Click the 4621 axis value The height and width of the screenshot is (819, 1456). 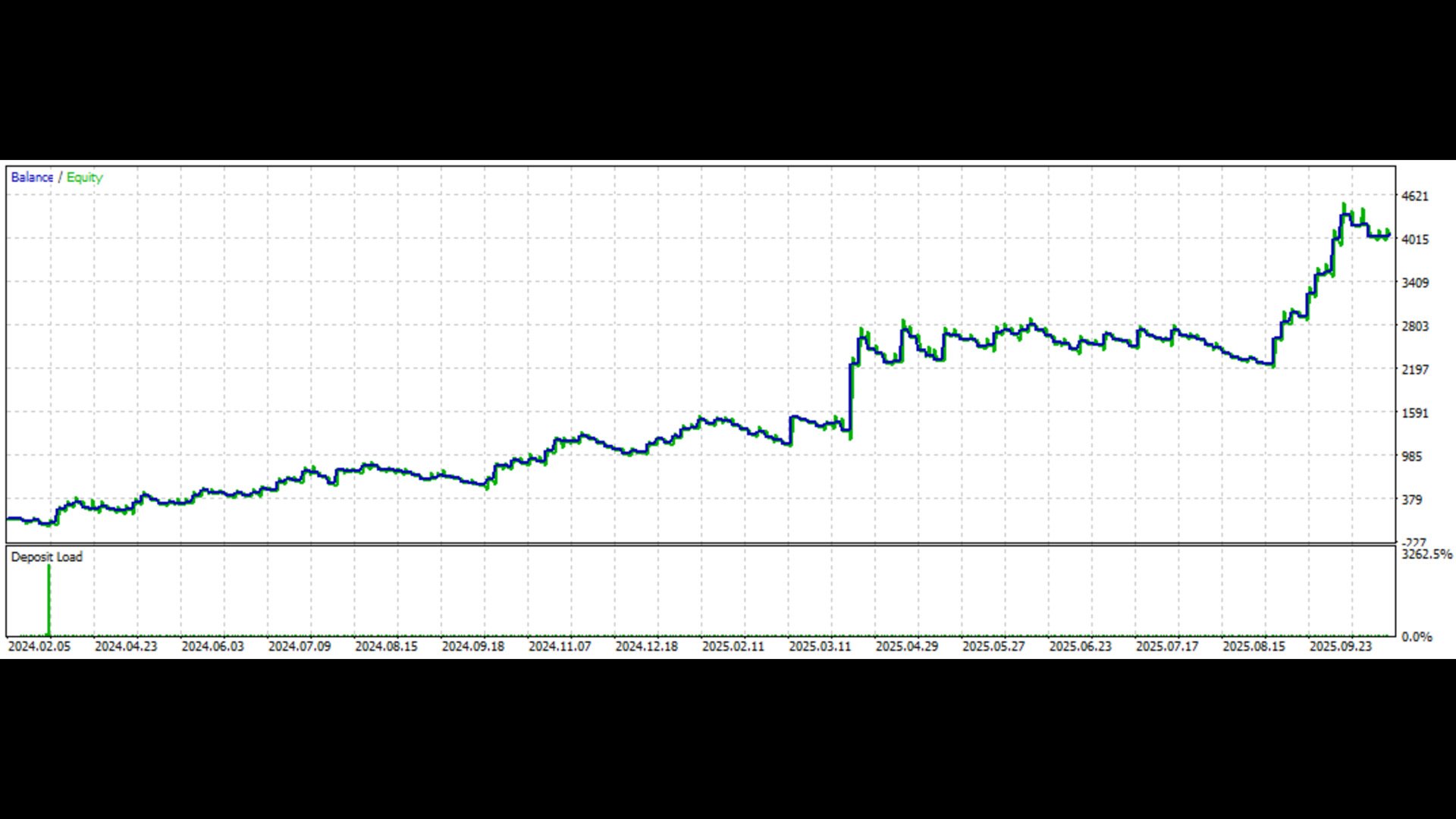1414,196
